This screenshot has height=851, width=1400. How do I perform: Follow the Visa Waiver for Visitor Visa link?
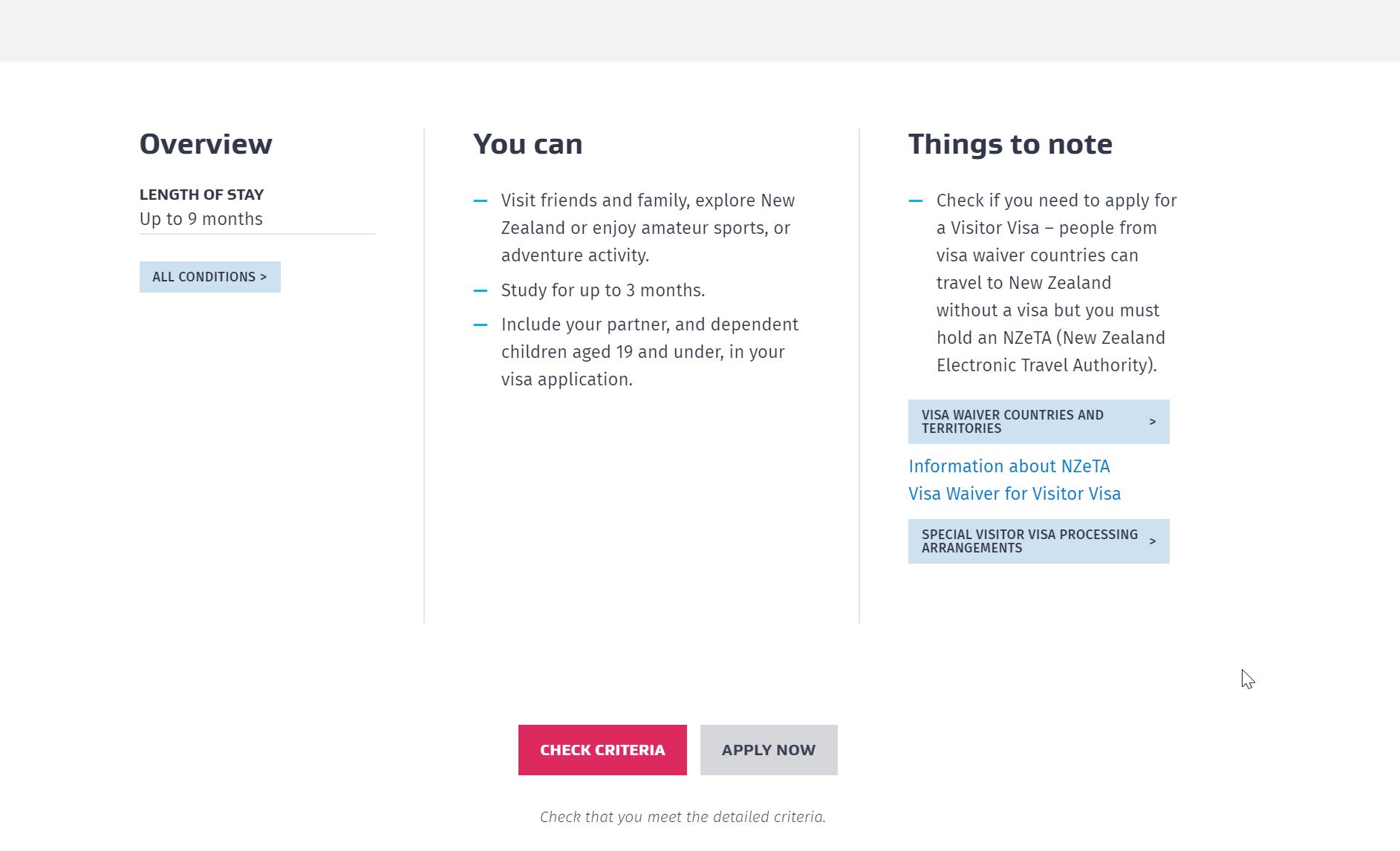[1014, 494]
